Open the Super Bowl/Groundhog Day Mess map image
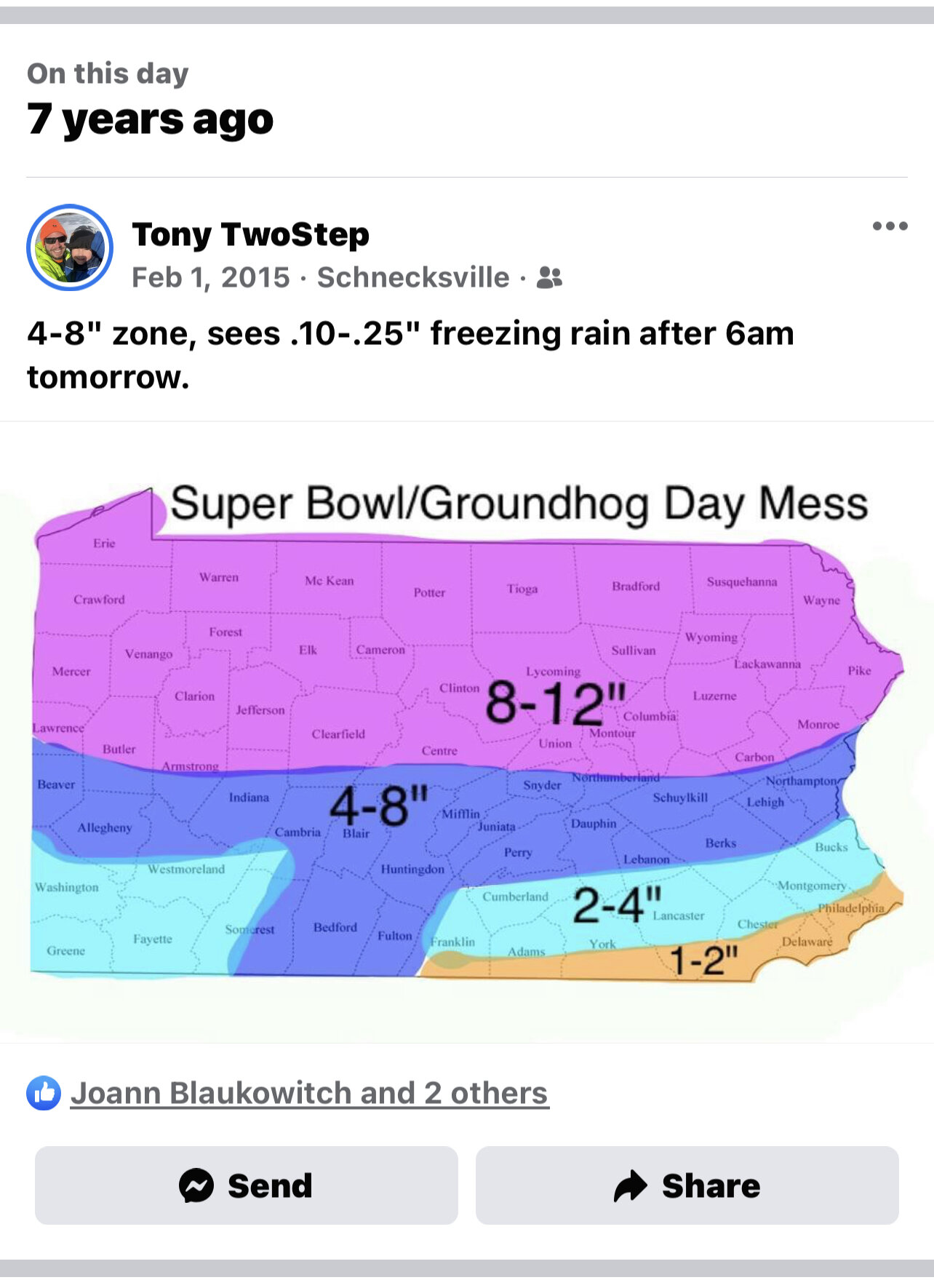This screenshot has height=1288, width=934. pyautogui.click(x=467, y=731)
